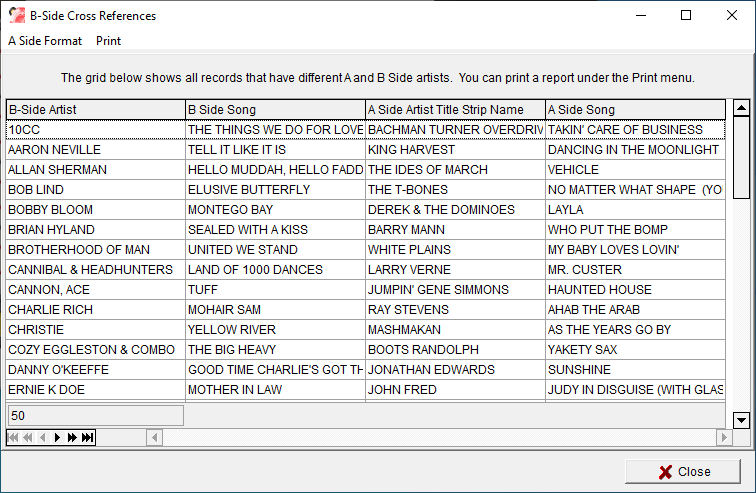756x493 pixels.
Task: Click the JUMPIN' GENE SIMMONS cell
Action: [x=455, y=290]
